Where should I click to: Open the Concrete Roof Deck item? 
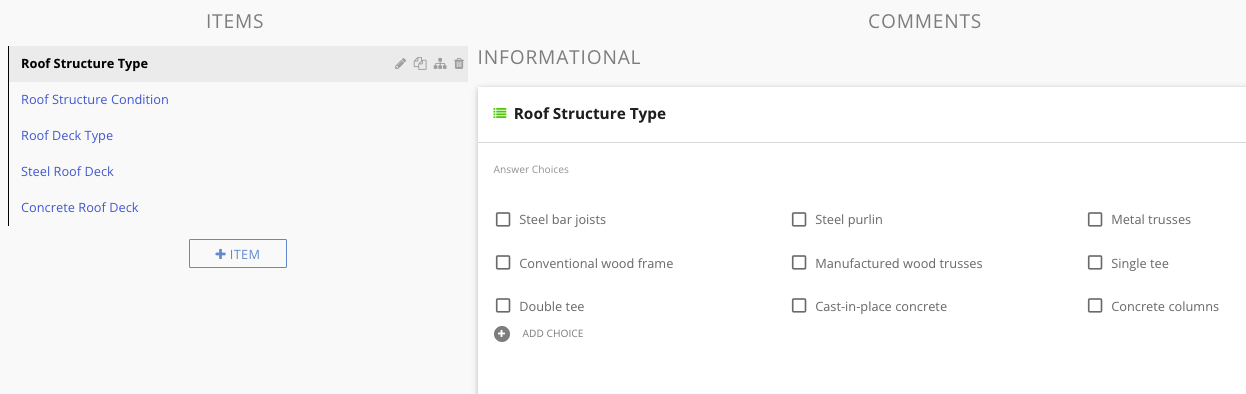80,208
